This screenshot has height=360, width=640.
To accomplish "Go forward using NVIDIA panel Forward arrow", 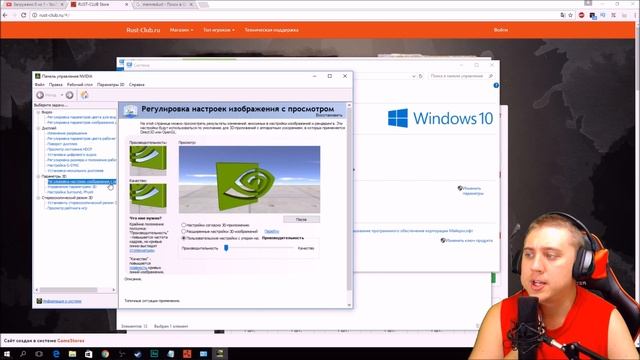I will pyautogui.click(x=69, y=95).
